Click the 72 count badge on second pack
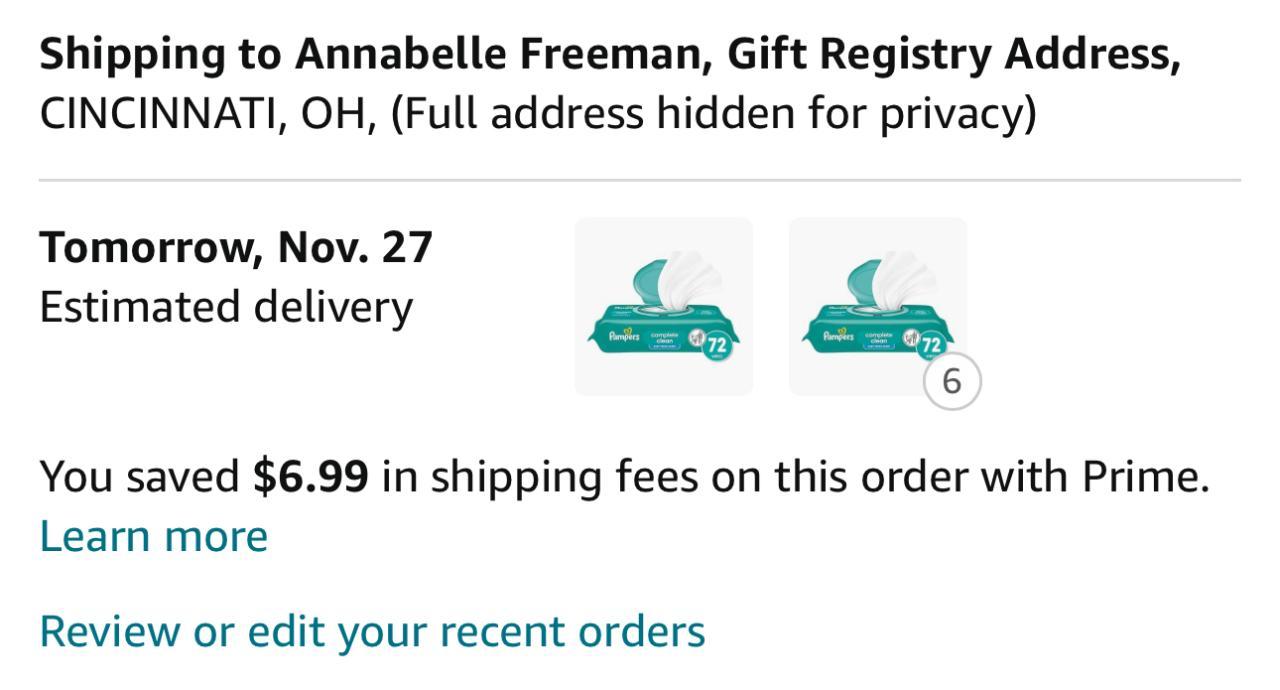 tap(931, 346)
